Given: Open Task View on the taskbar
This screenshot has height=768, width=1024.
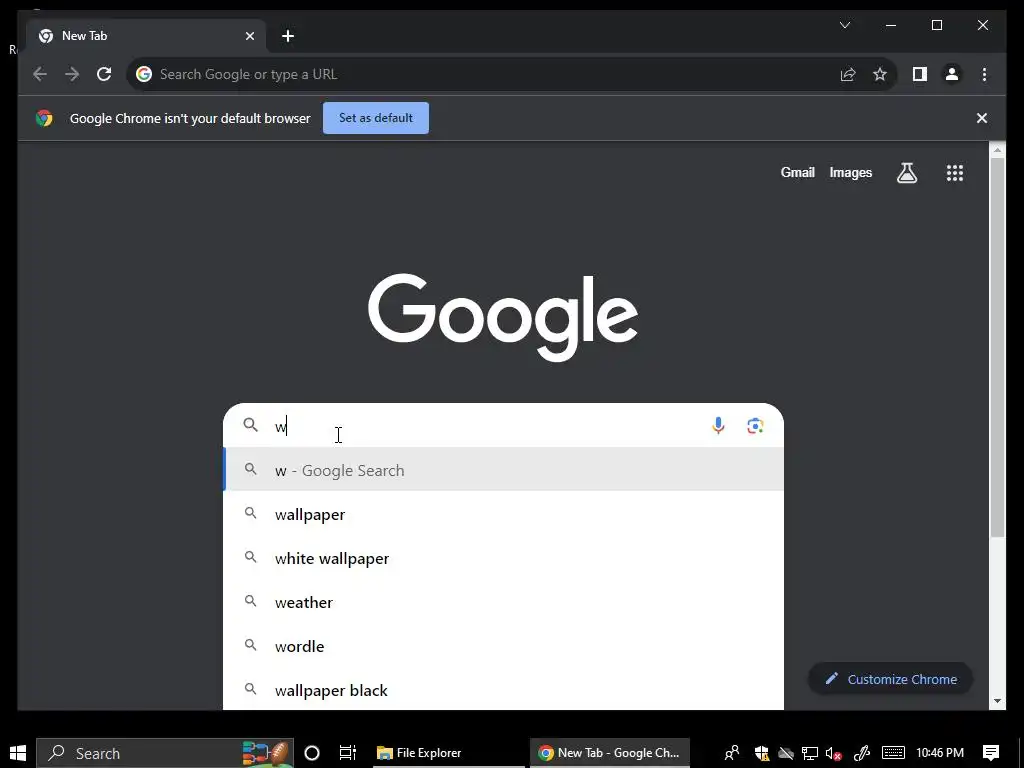Looking at the screenshot, I should pyautogui.click(x=347, y=753).
